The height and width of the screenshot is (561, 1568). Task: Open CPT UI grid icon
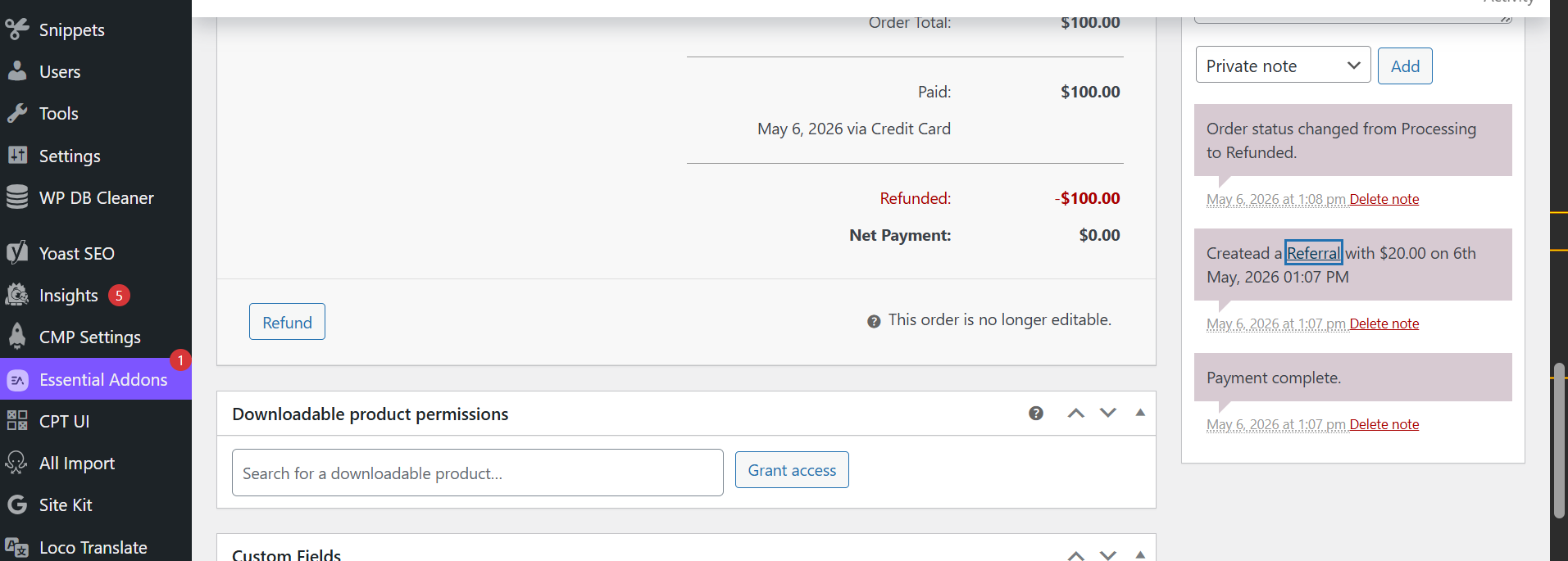coord(17,421)
